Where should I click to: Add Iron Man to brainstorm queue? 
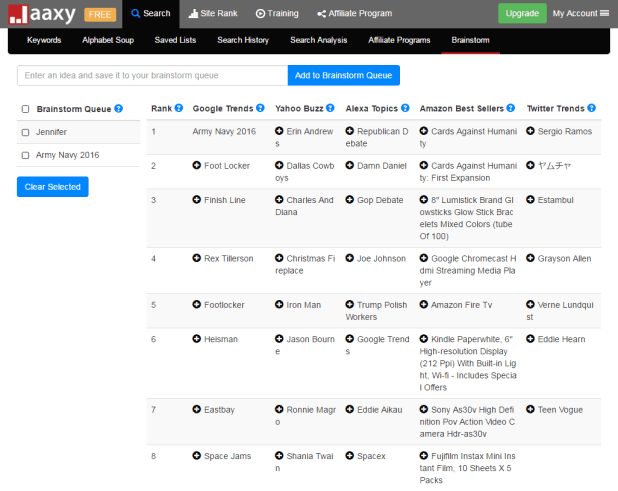pos(279,305)
